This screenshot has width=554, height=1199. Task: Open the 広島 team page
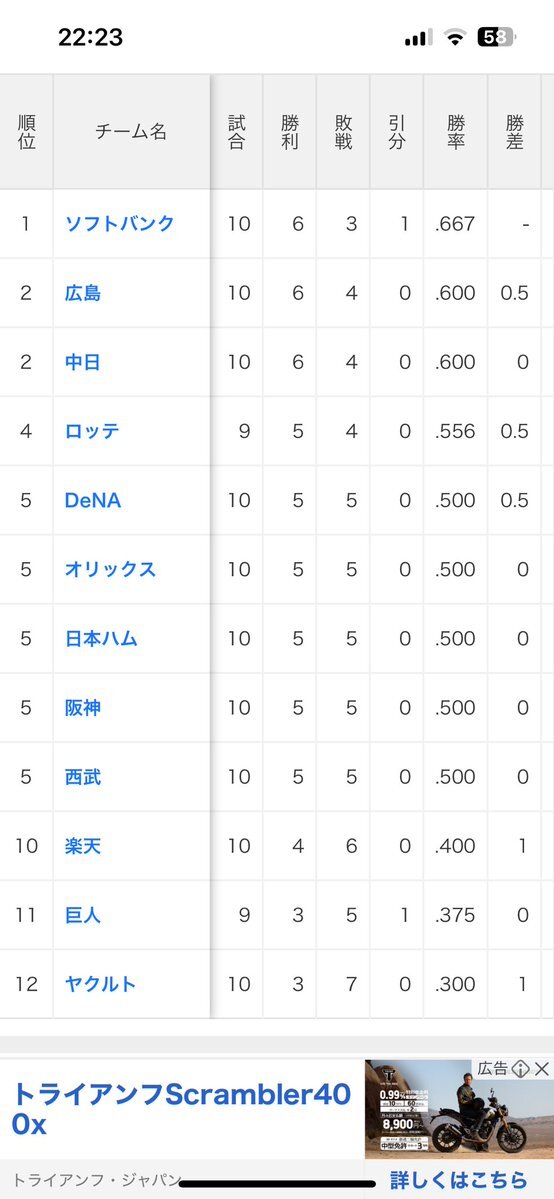point(83,293)
